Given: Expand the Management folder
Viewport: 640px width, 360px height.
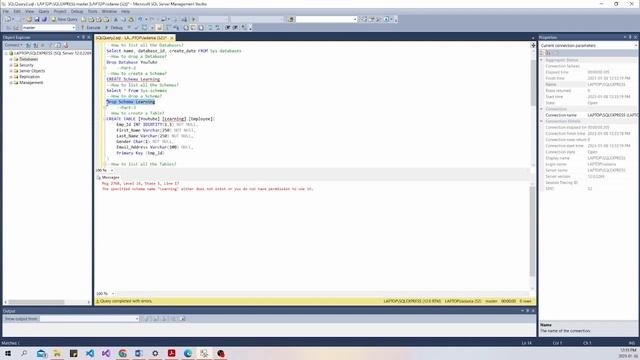Looking at the screenshot, I should point(11,82).
